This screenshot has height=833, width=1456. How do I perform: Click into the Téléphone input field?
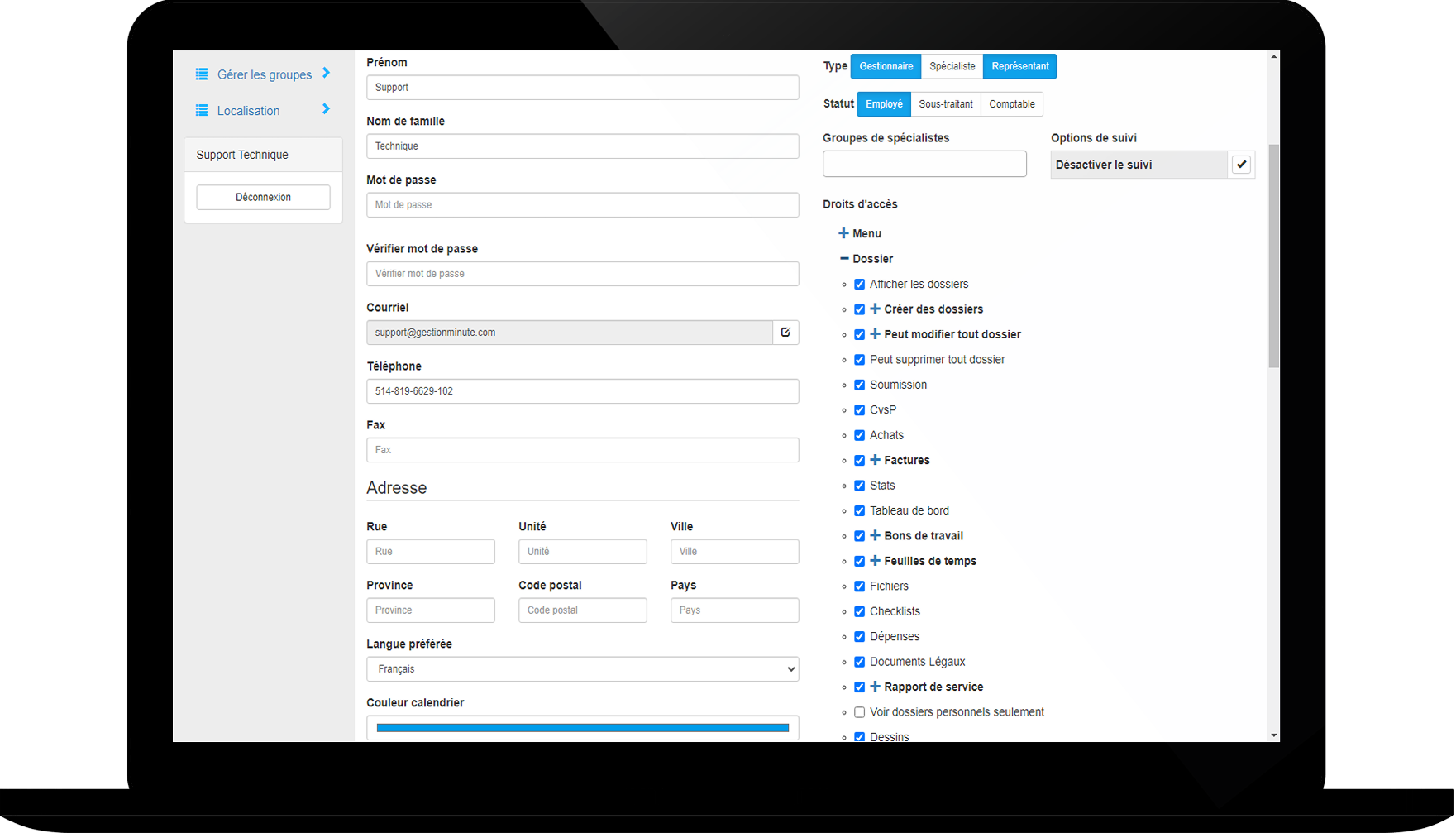click(x=582, y=391)
